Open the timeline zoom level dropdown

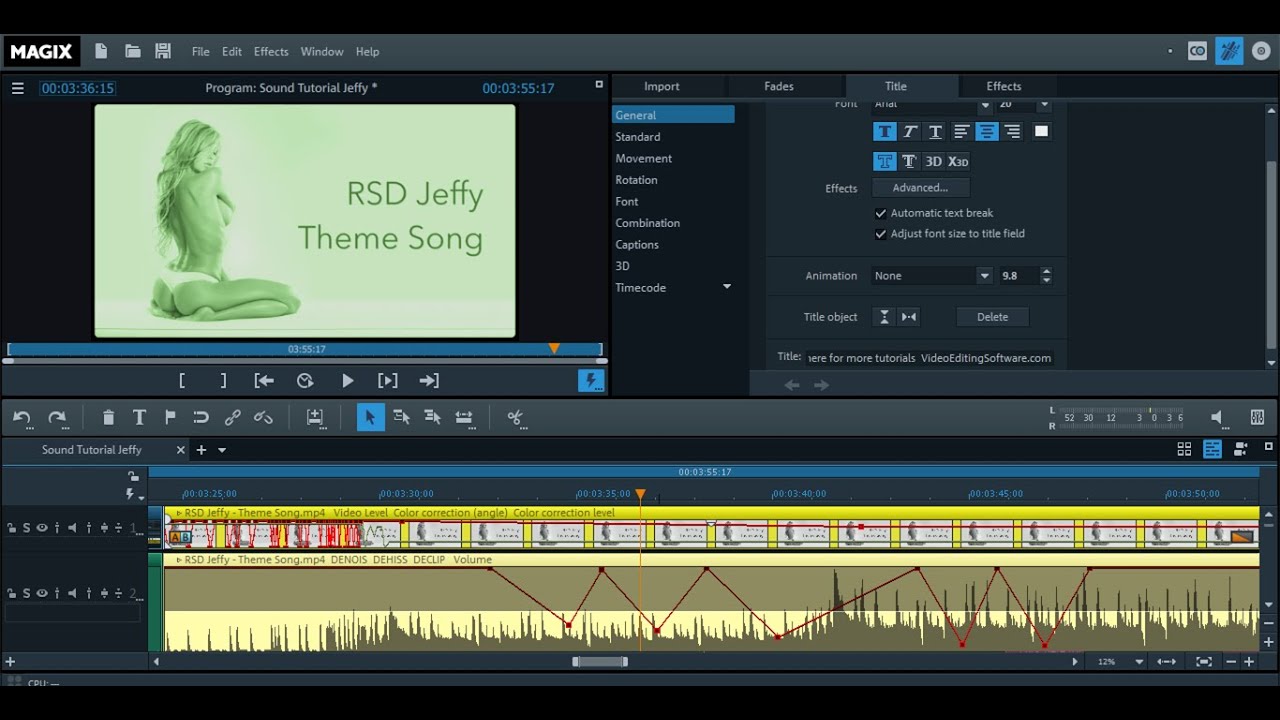[x=1140, y=662]
